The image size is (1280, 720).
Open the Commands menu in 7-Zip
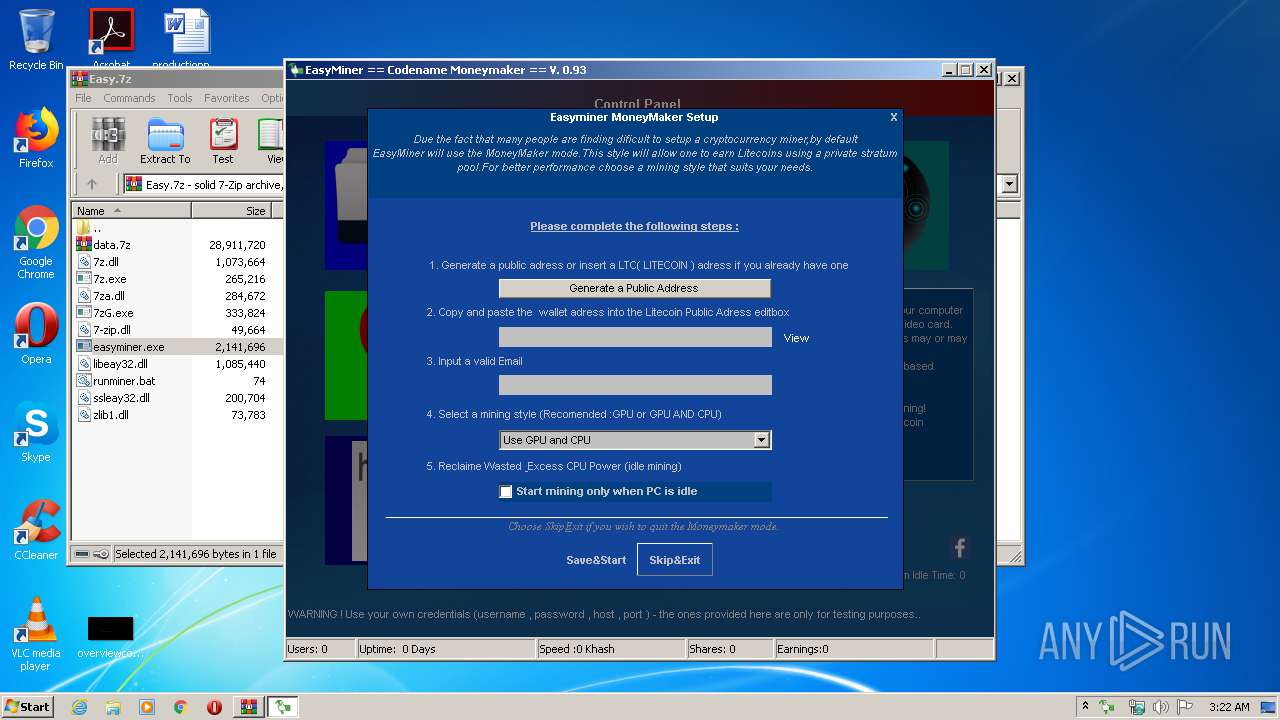129,98
